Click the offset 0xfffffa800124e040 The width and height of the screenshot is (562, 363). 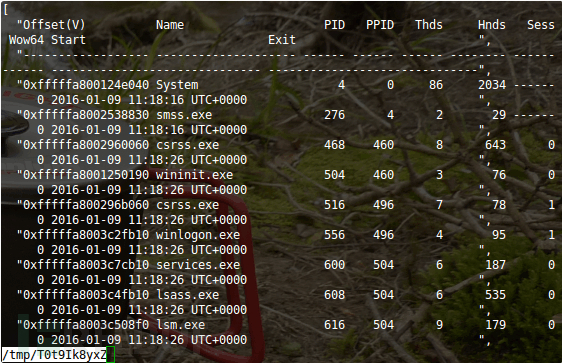86,85
